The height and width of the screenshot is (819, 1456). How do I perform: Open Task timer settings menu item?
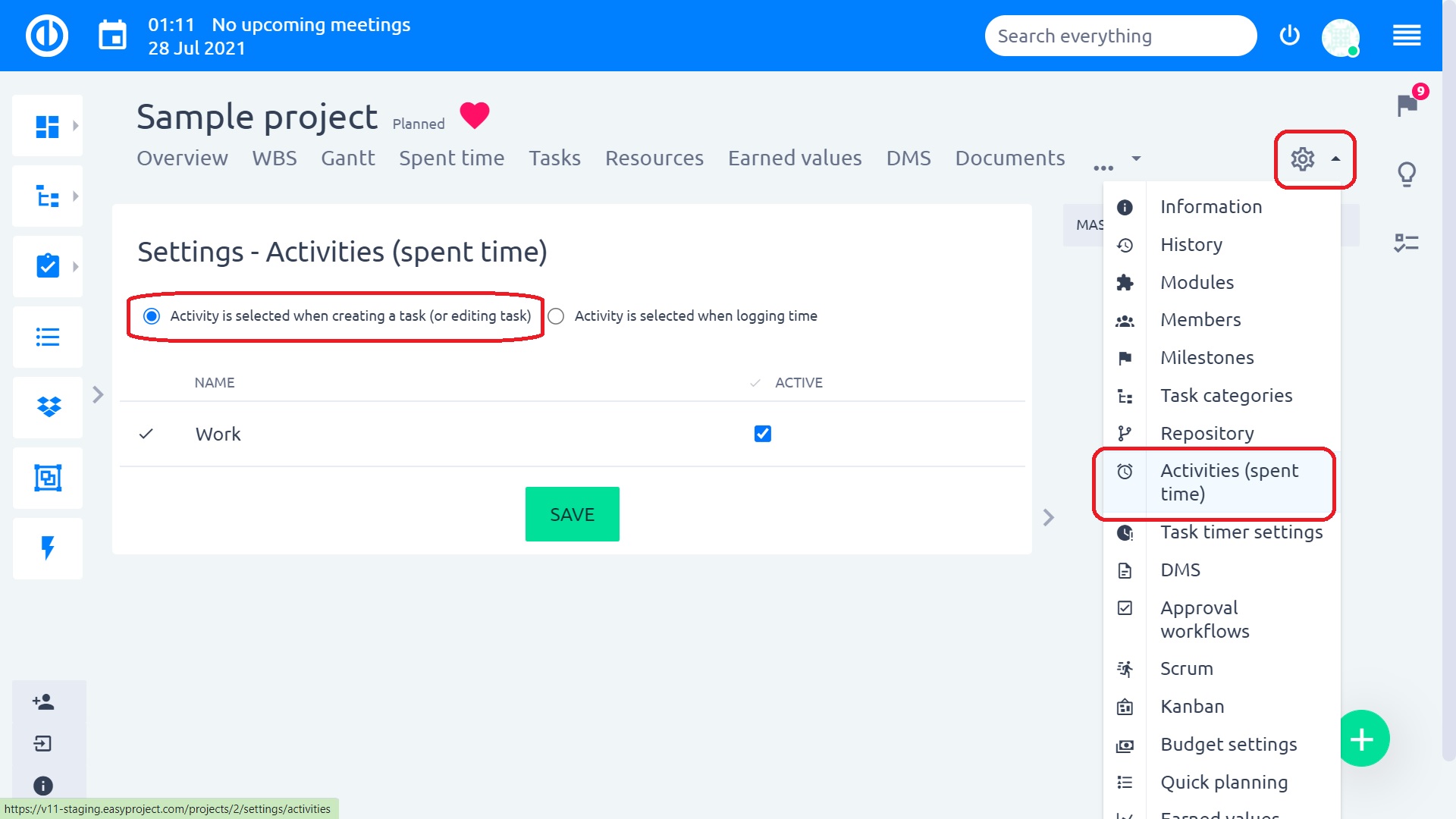pyautogui.click(x=1241, y=532)
